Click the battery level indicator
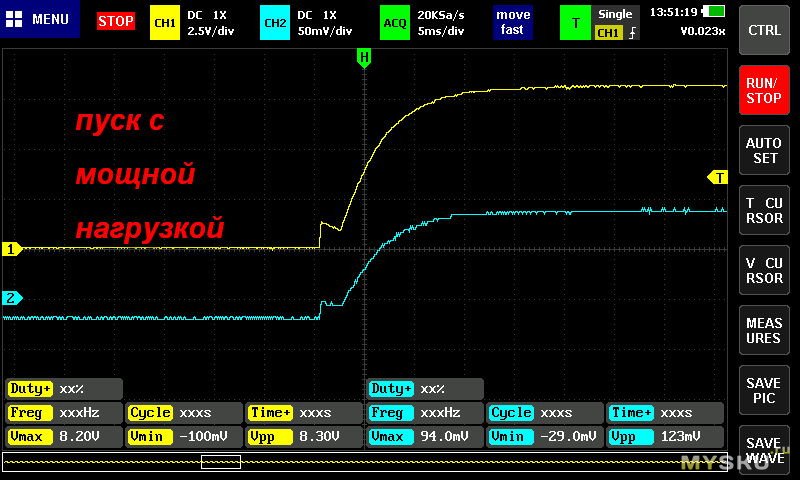800x480 pixels. pos(714,11)
